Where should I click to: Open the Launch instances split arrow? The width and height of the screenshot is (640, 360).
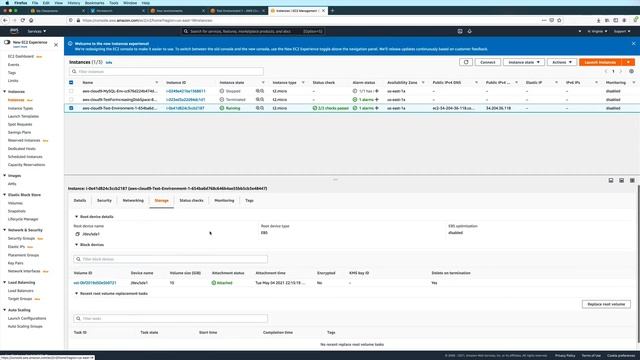click(628, 62)
